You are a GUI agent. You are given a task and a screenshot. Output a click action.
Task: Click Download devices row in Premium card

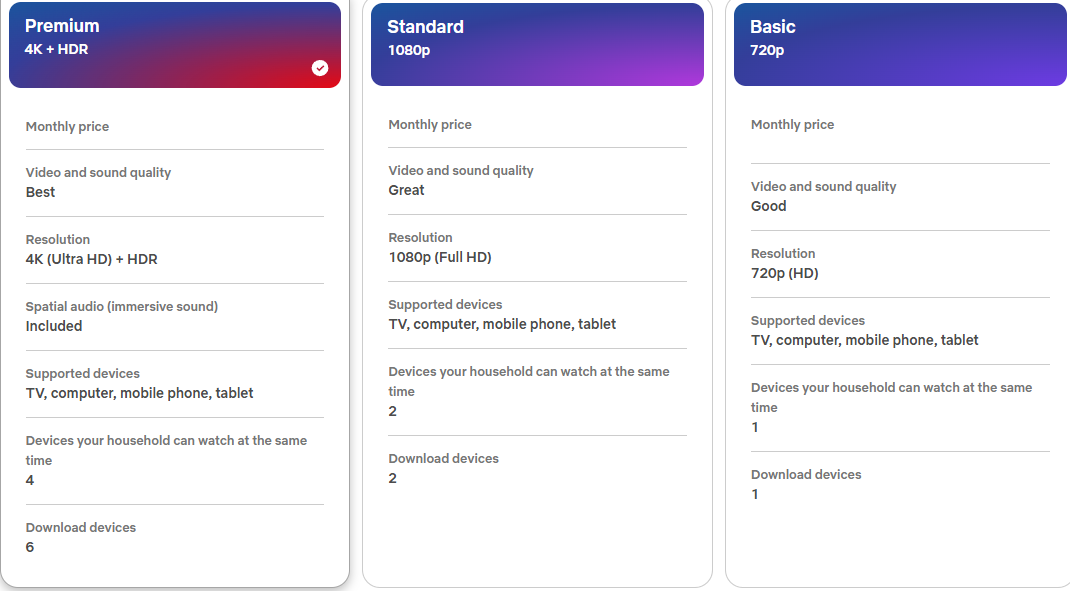point(175,538)
